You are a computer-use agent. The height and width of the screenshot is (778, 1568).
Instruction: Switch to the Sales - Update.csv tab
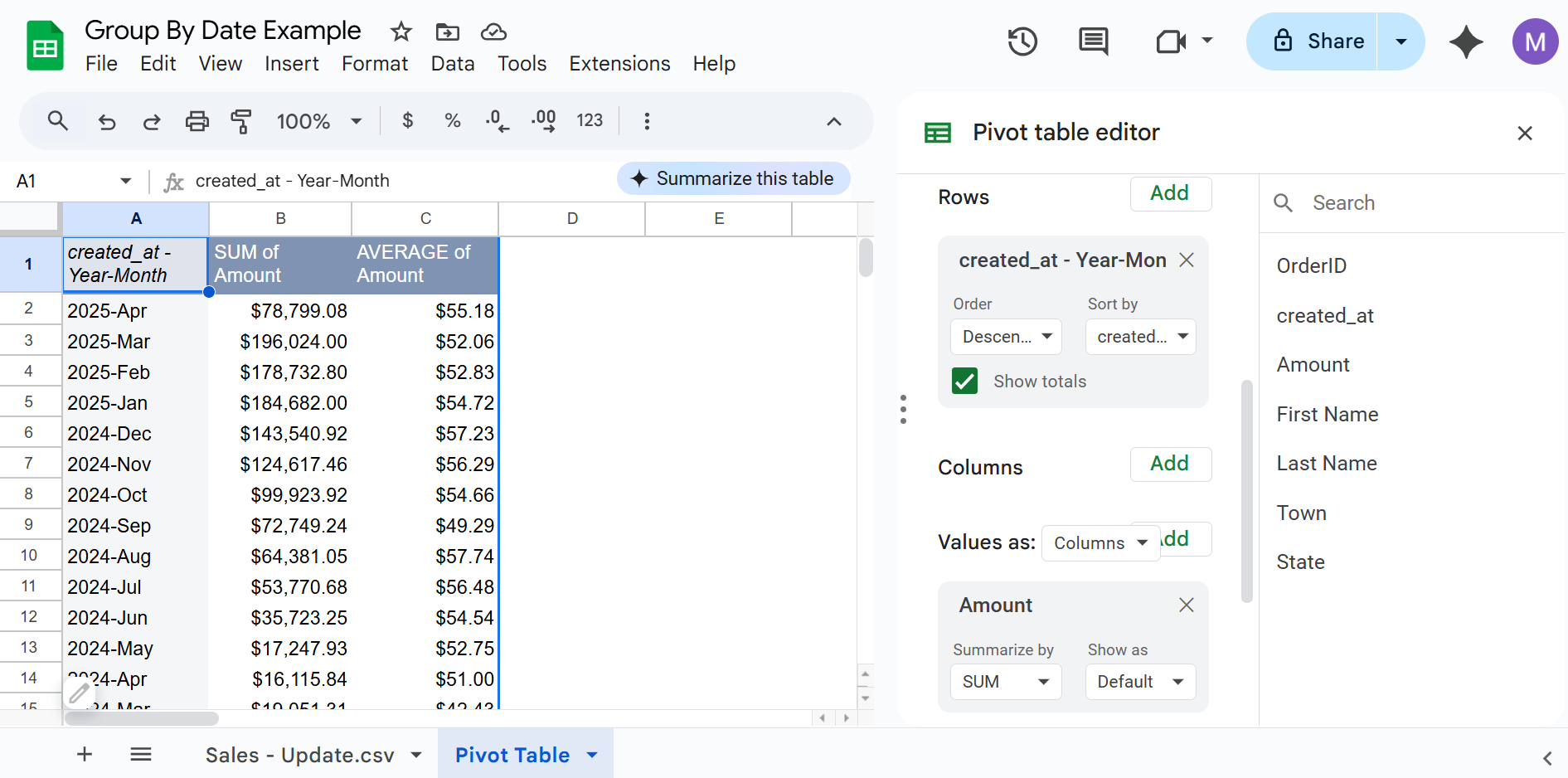(x=300, y=755)
